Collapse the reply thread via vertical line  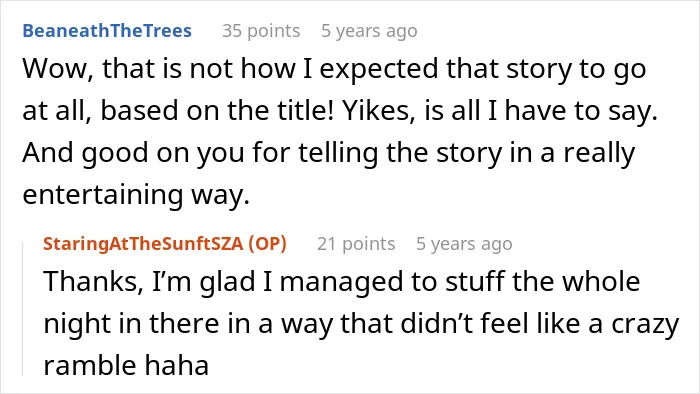[x=23, y=308]
